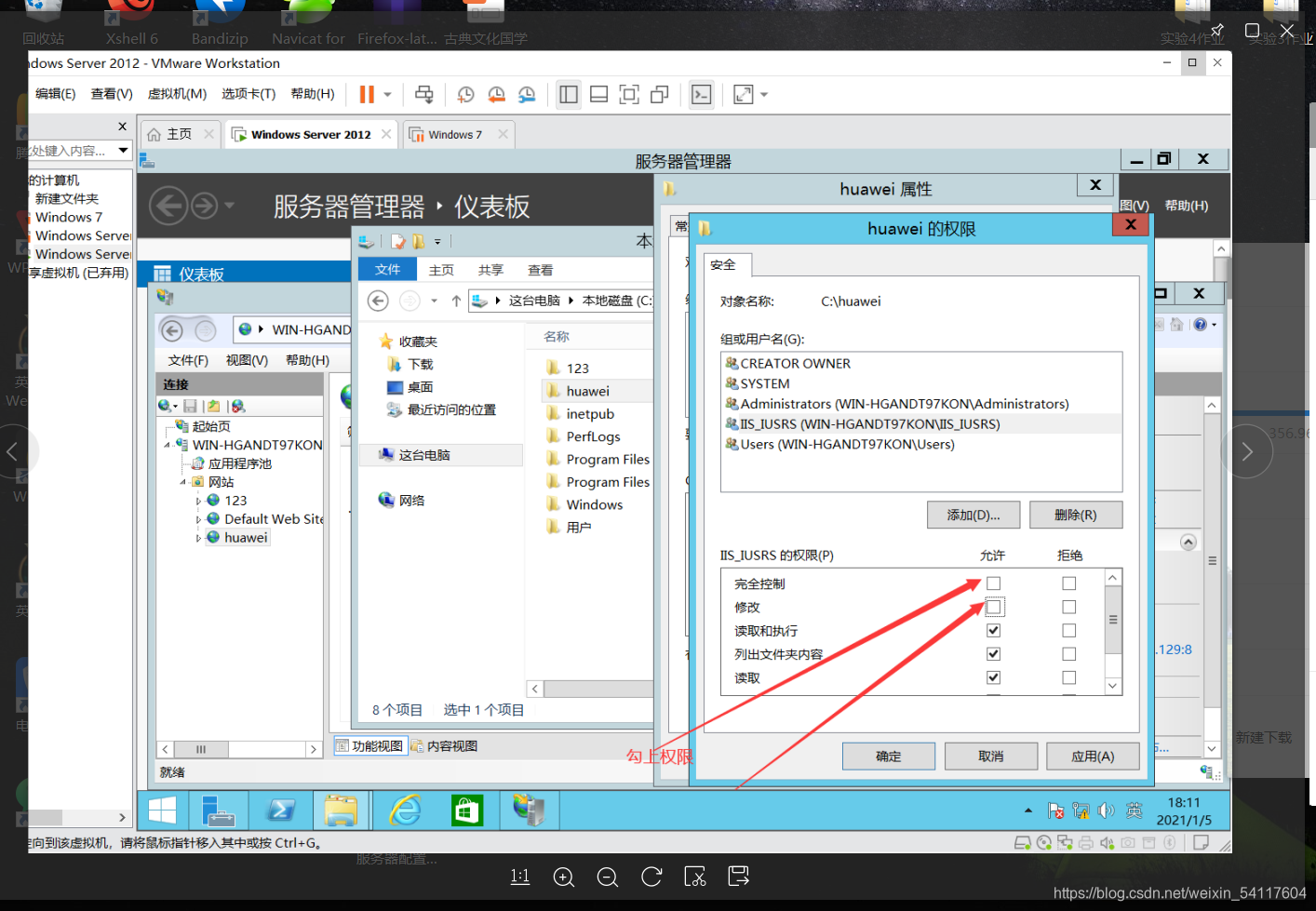This screenshot has height=911, width=1316.
Task: Click the File Explorer horizontal scrollbar track
Action: 598,689
